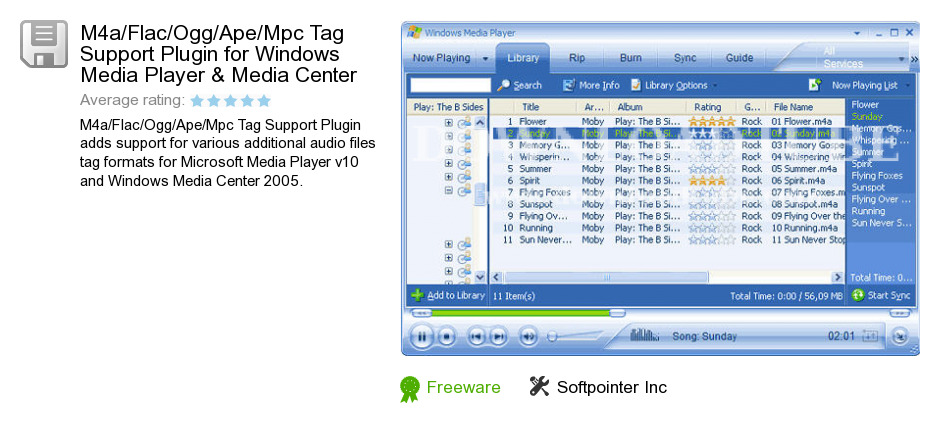Click the volume slider knob

pyautogui.click(x=552, y=336)
